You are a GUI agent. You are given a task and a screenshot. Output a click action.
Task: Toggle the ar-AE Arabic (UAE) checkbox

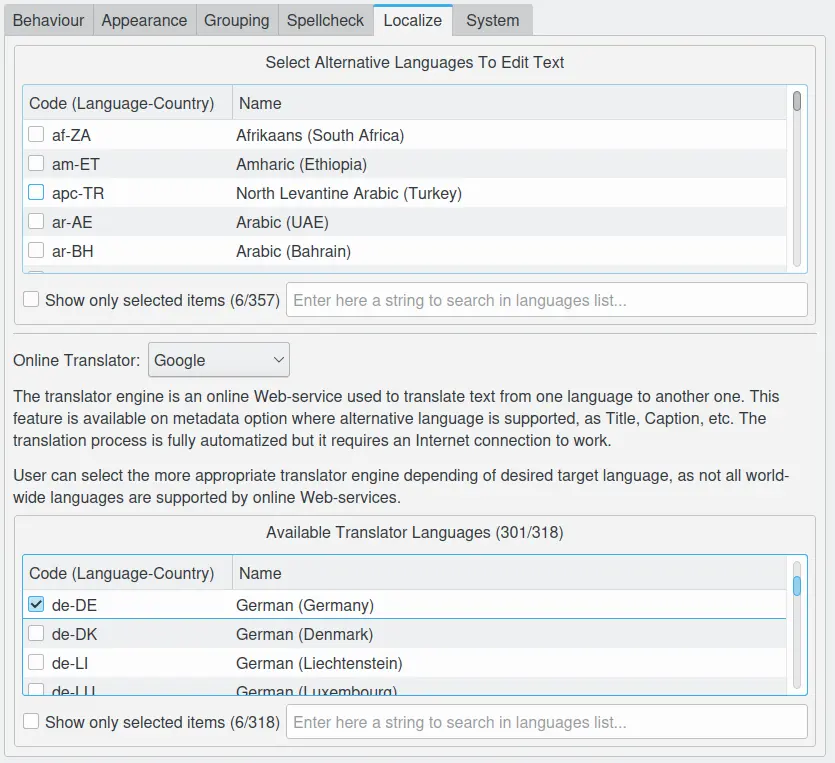point(36,222)
